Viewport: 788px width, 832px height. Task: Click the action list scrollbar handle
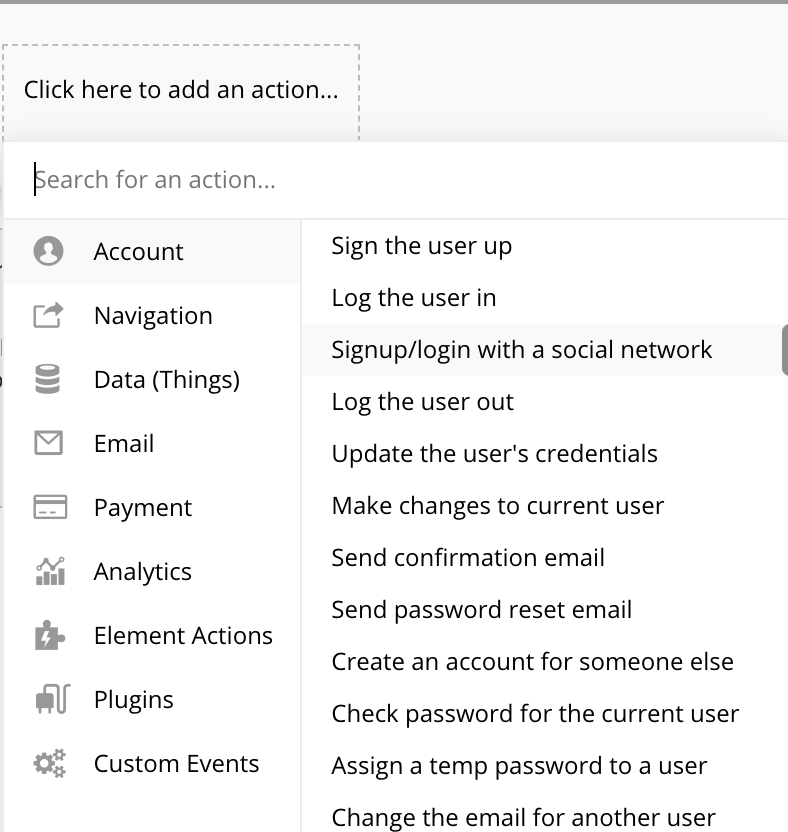click(x=785, y=351)
